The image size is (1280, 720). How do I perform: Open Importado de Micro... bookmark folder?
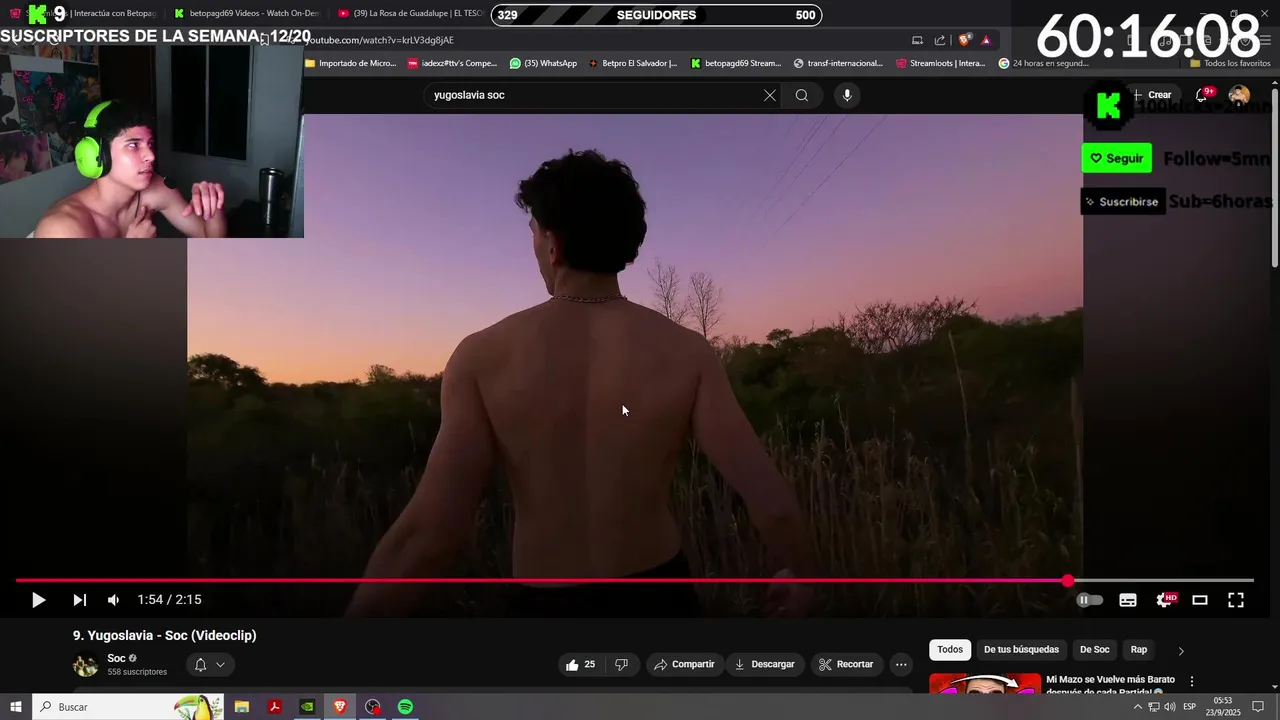coord(351,63)
